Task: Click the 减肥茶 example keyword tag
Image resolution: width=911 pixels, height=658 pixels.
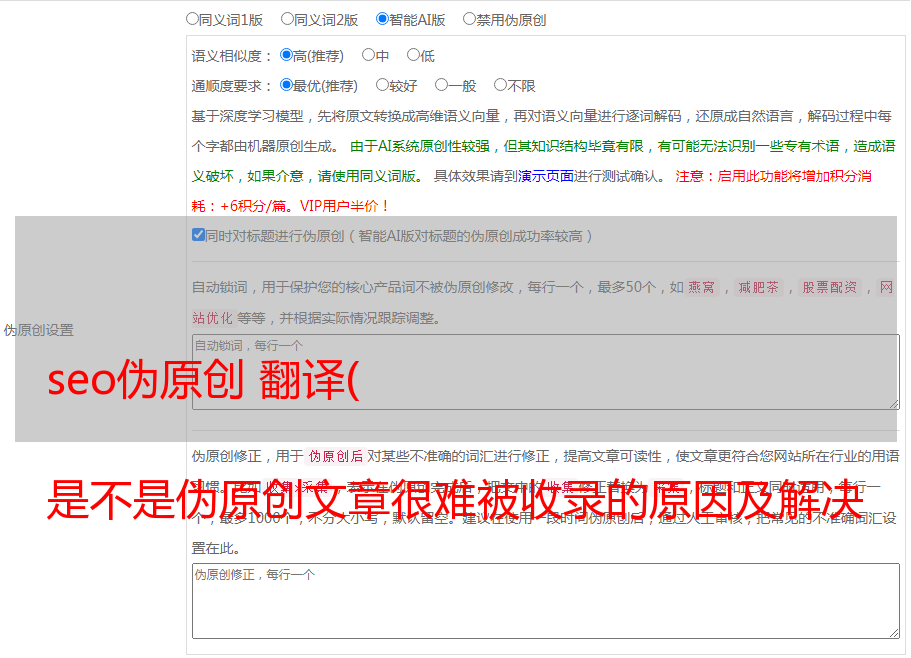Action: tap(758, 287)
